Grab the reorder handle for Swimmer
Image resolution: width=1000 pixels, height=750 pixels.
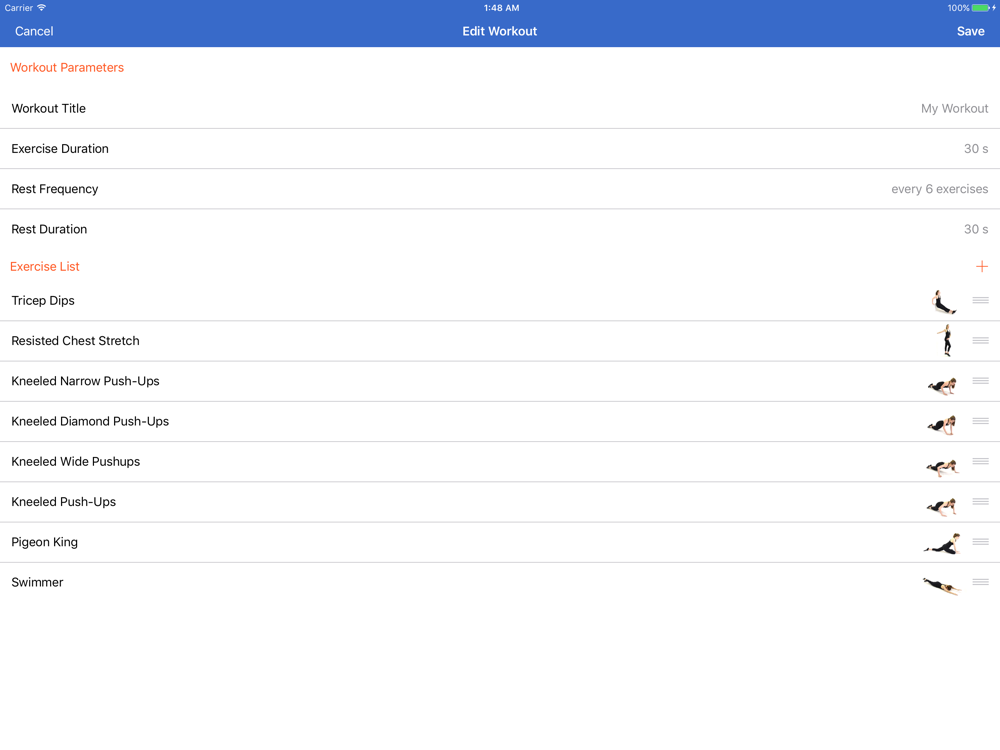980,582
